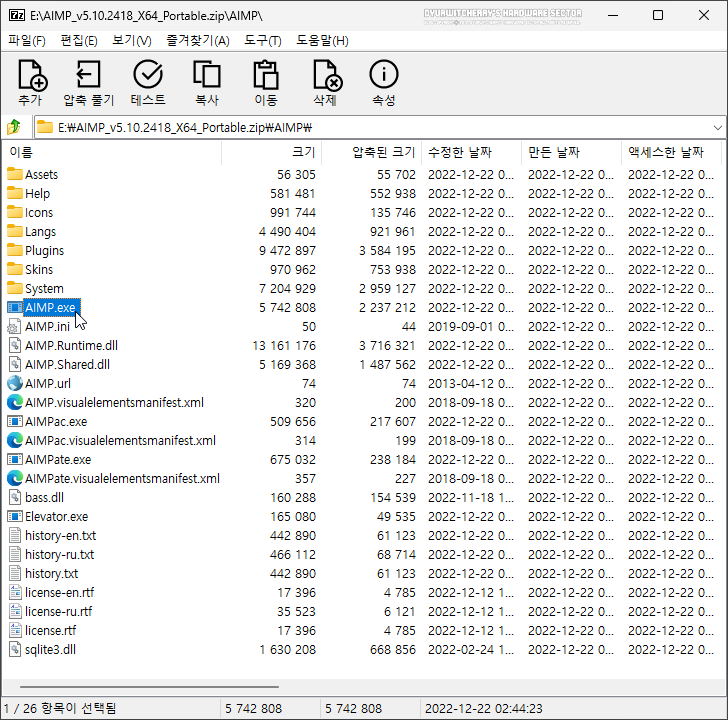Click the Extract (압축 풀기) toolbar icon

coord(88,75)
